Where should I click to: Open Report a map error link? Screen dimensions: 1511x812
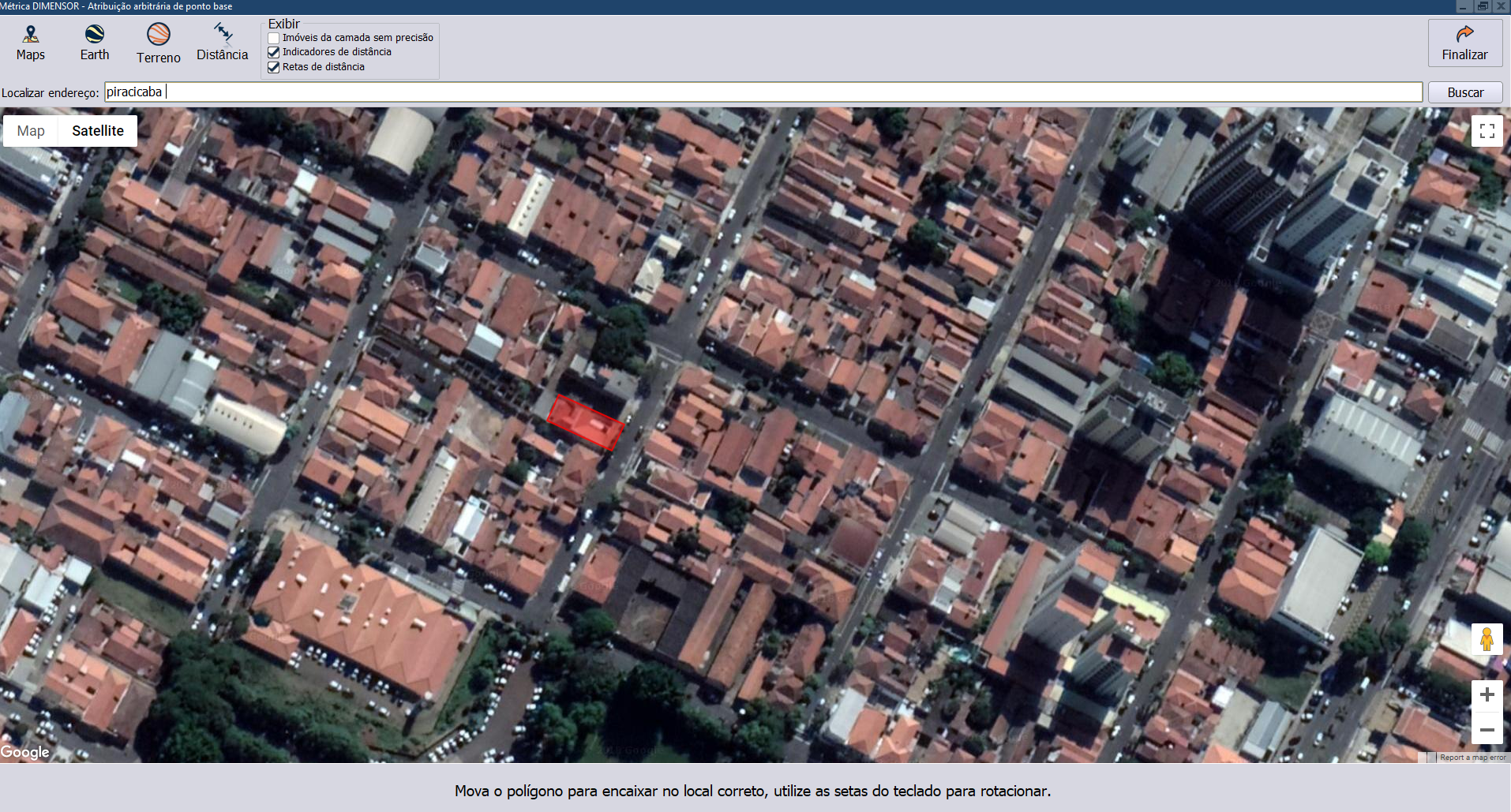click(x=1472, y=758)
